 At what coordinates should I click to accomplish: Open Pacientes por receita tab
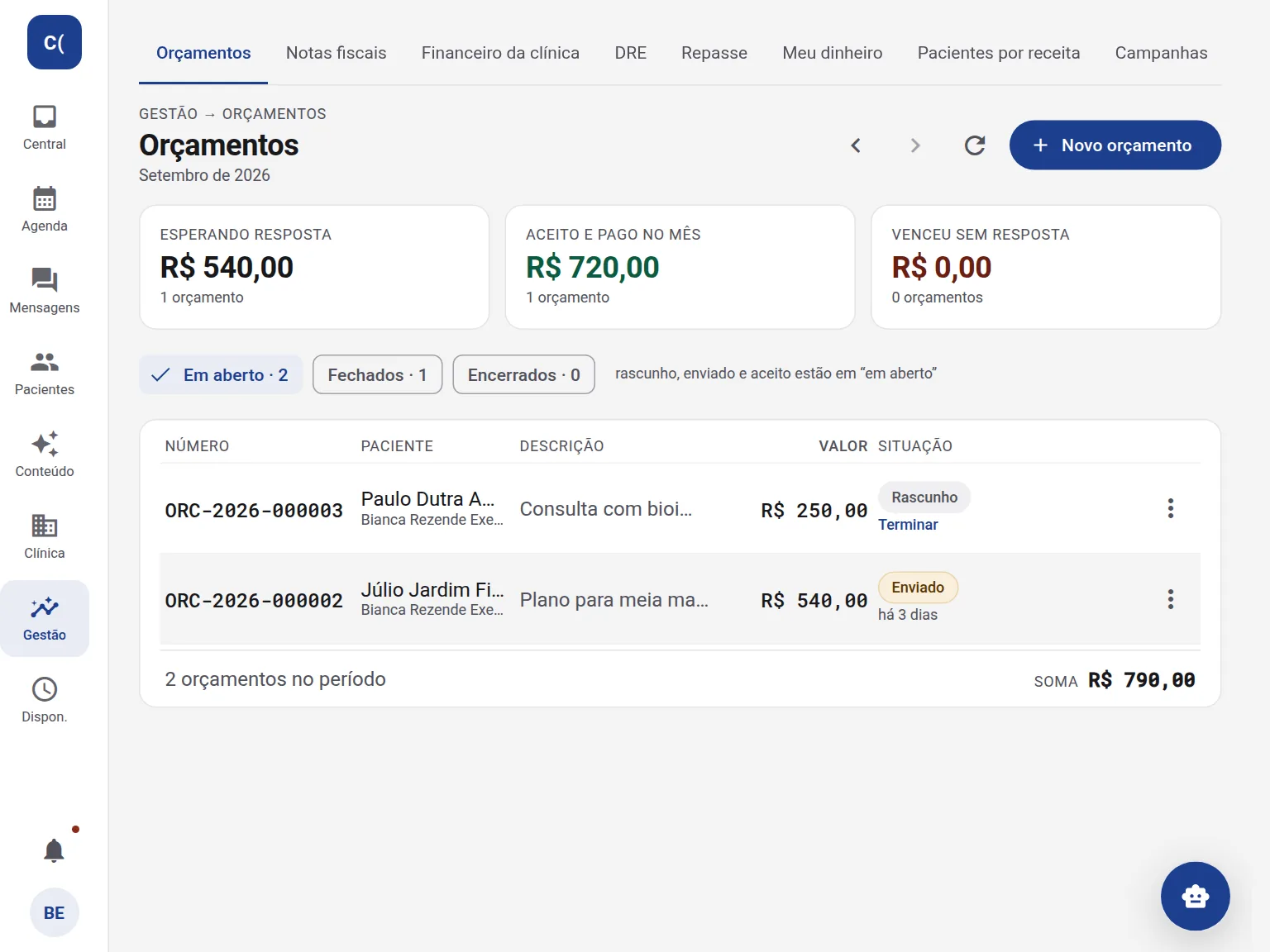pos(999,53)
